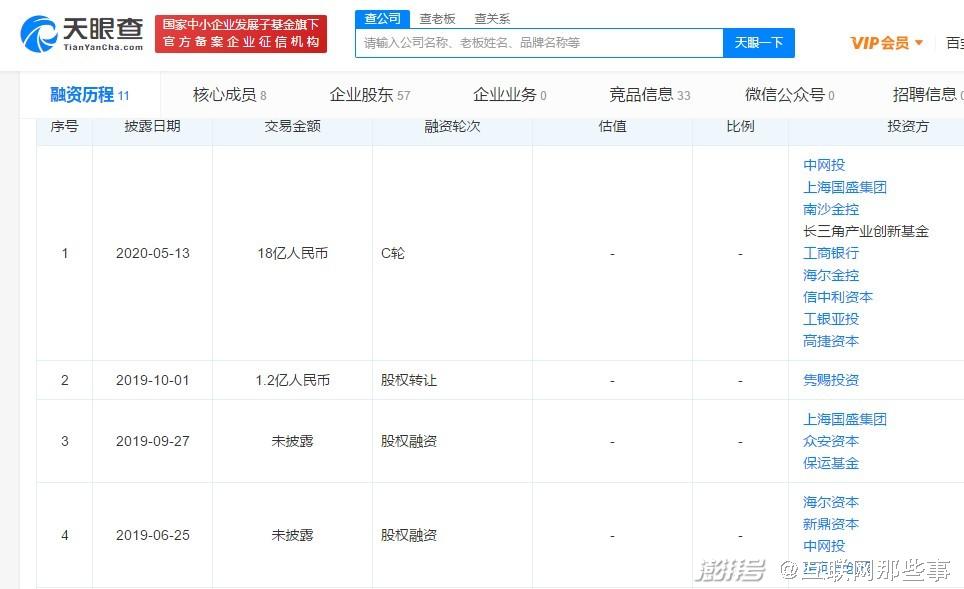Viewport: 964px width, 589px height.
Task: Open investor link 海尔金控
Action: (x=831, y=275)
